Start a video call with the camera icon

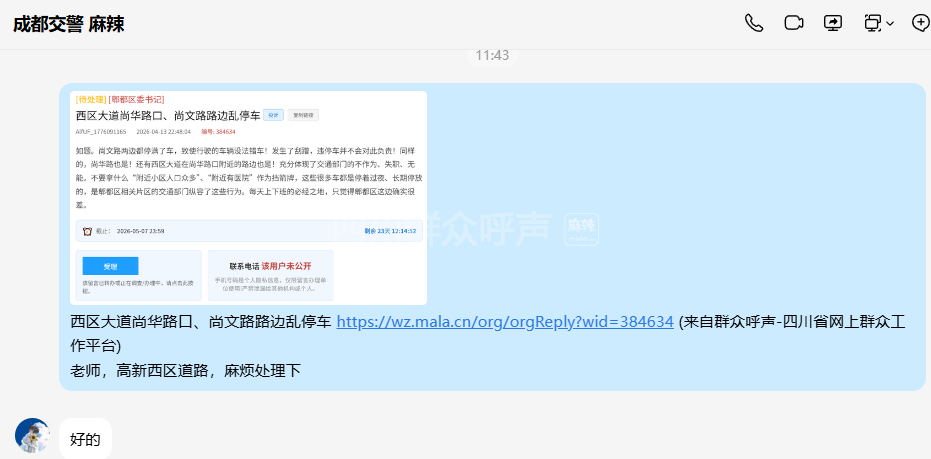(794, 23)
